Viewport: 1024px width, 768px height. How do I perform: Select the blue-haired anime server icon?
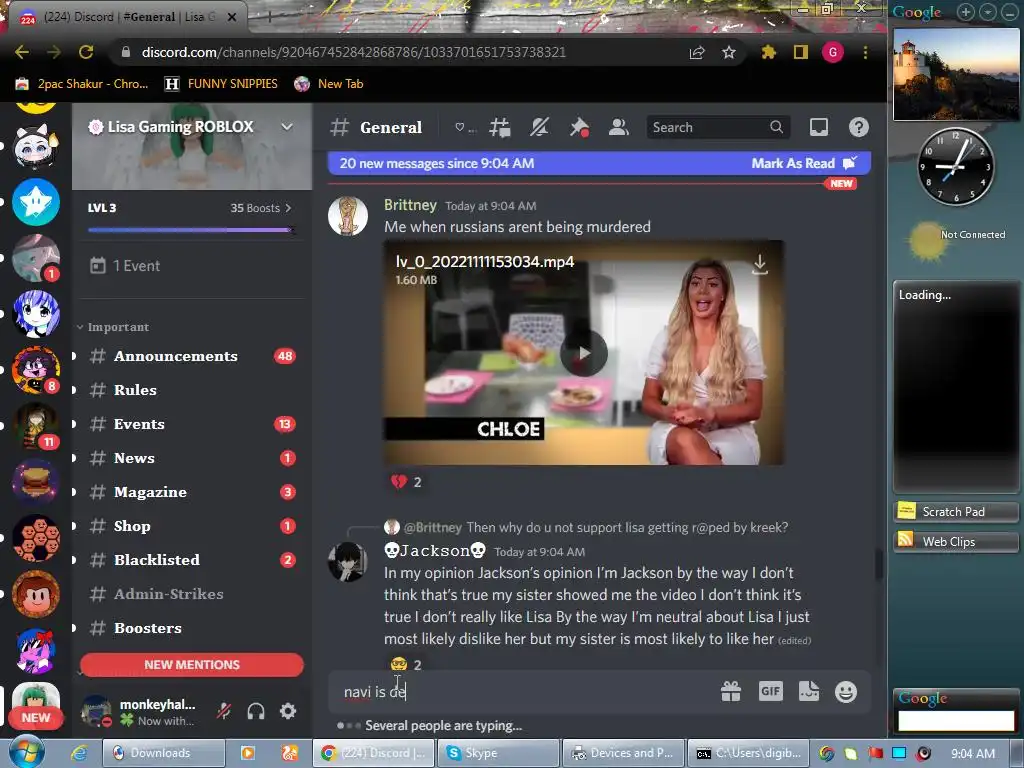36,313
